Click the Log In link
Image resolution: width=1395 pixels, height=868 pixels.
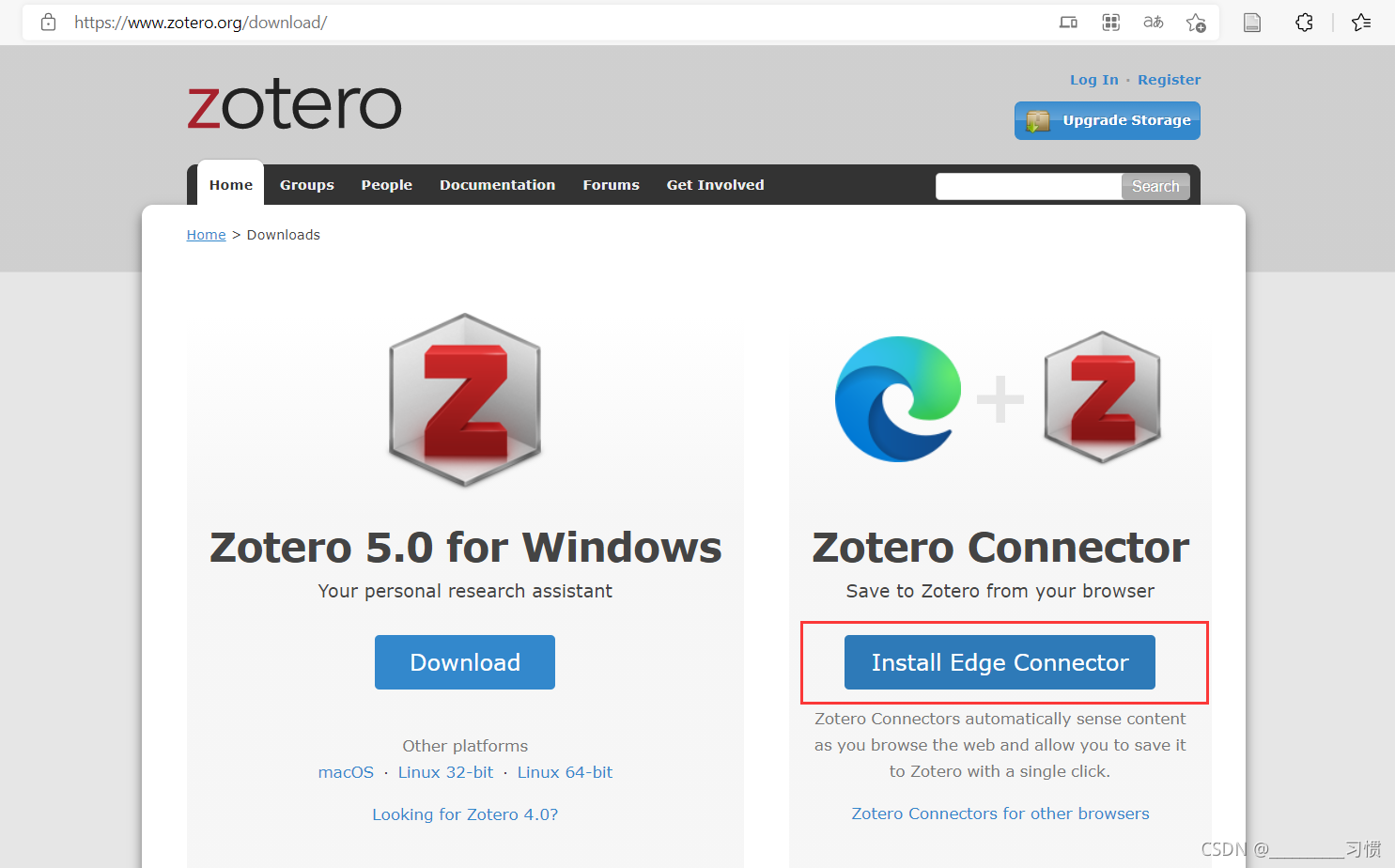pyautogui.click(x=1094, y=80)
